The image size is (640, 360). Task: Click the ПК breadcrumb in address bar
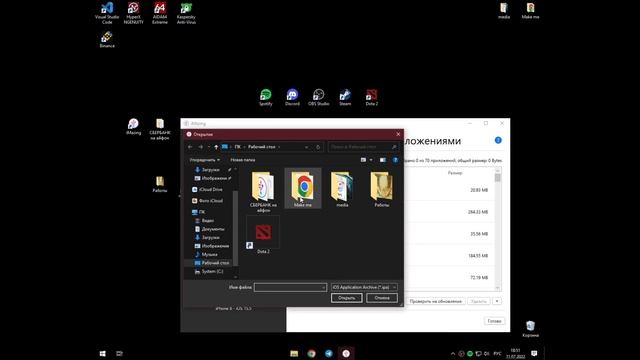[238, 147]
